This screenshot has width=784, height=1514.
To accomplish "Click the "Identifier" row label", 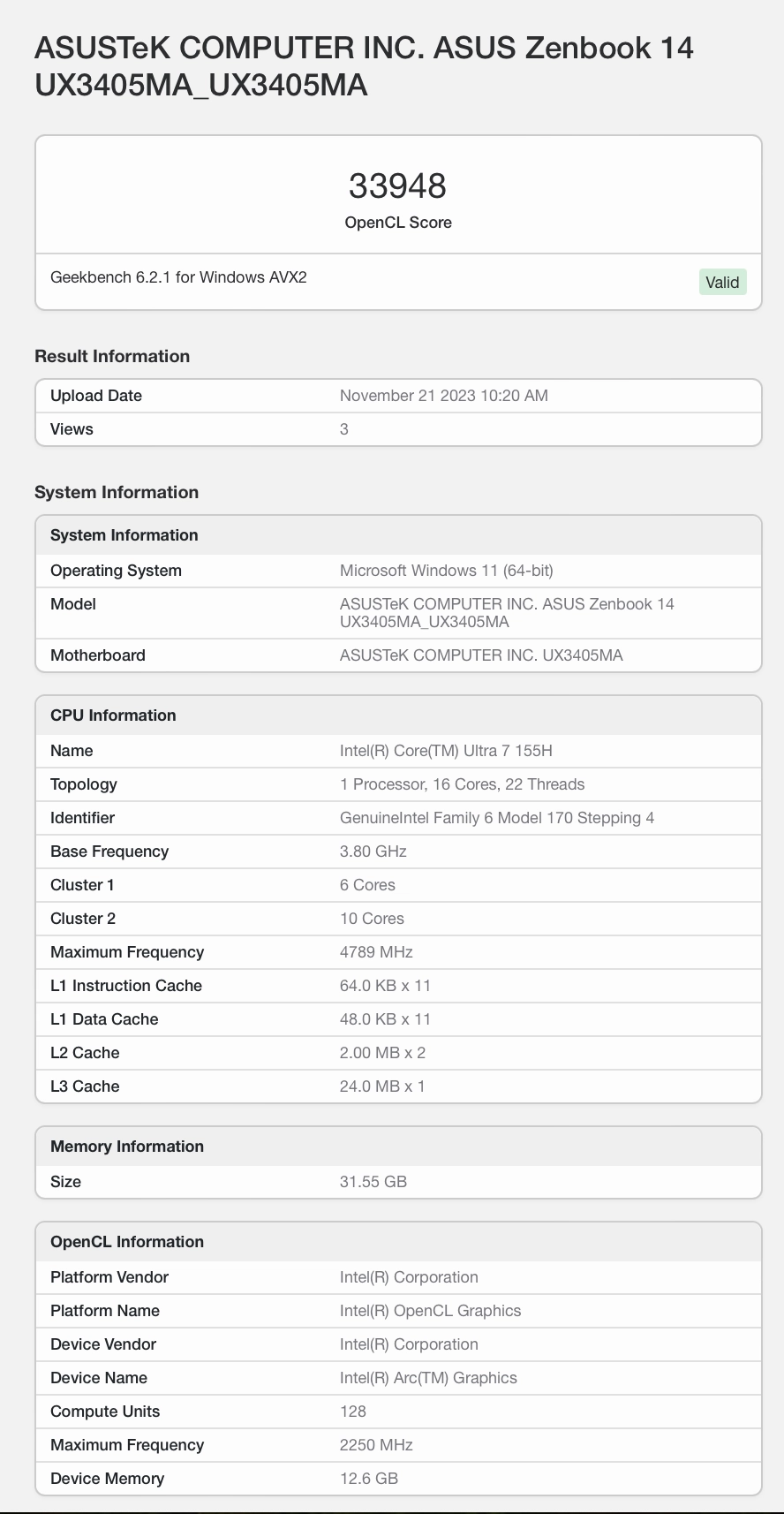I will (x=82, y=818).
